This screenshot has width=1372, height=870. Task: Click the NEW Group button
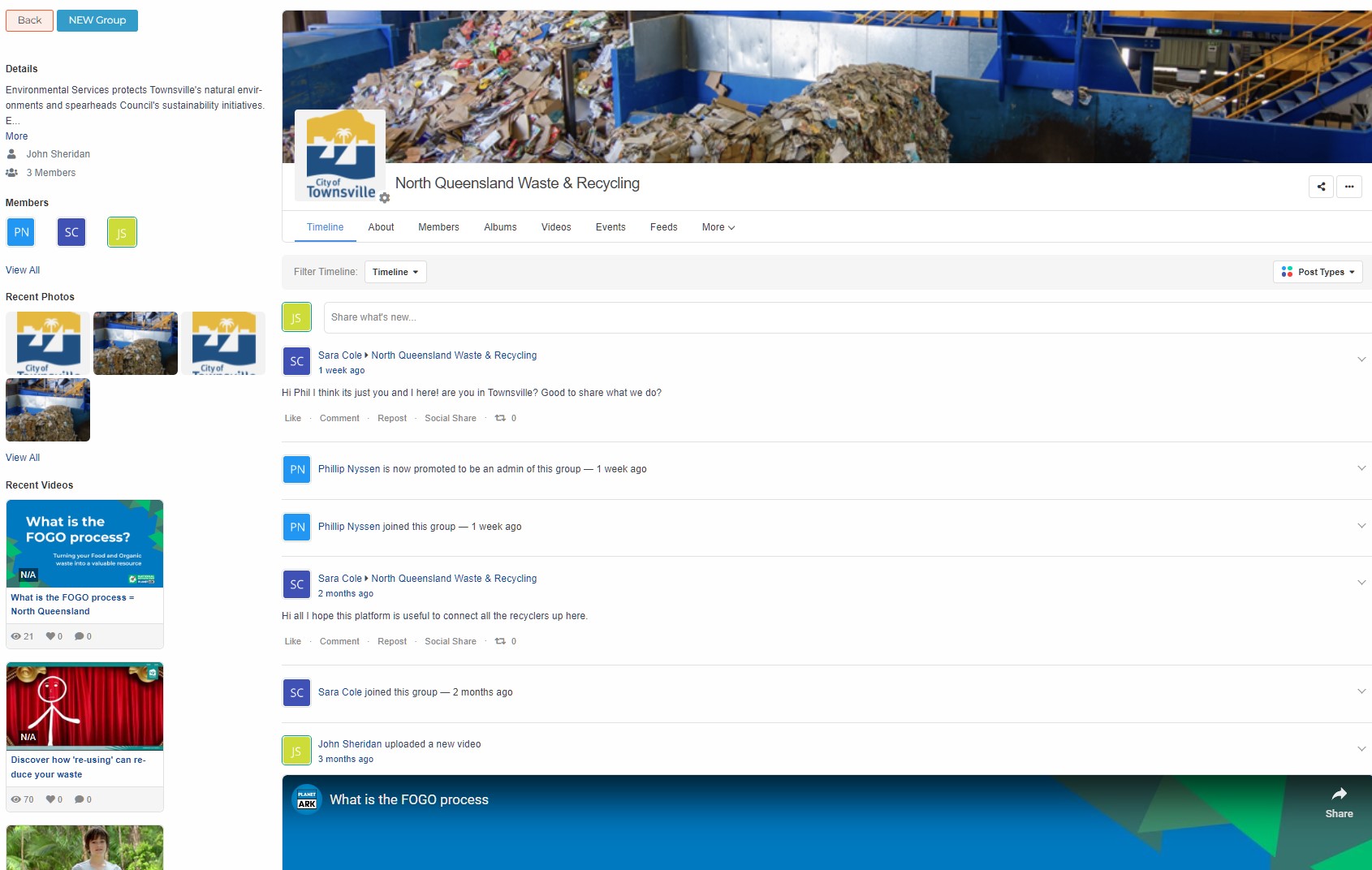[97, 20]
